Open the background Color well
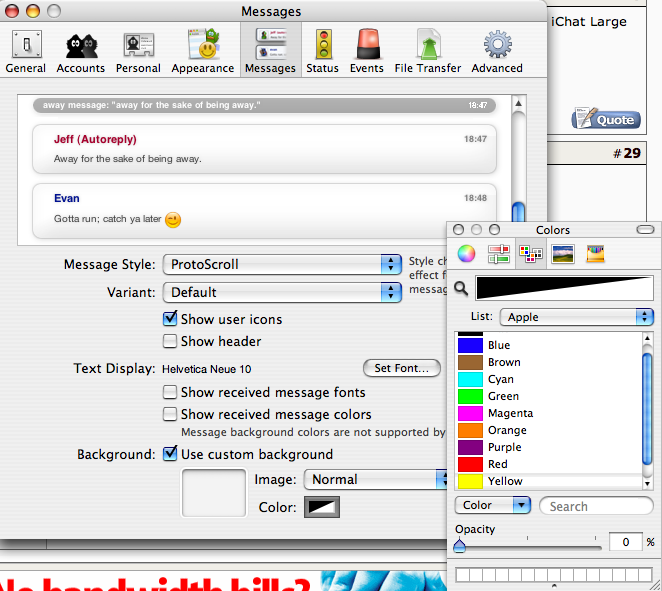This screenshot has height=591, width=662. 322,507
